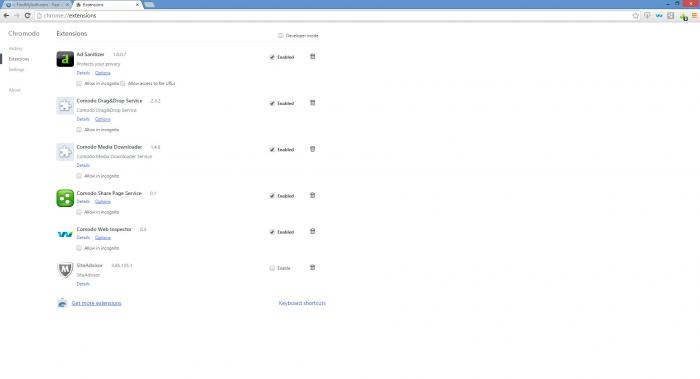Viewport: 700px width, 379px height.
Task: Tick the Enable checkbox for SiteAdvisor
Action: pyautogui.click(x=272, y=268)
